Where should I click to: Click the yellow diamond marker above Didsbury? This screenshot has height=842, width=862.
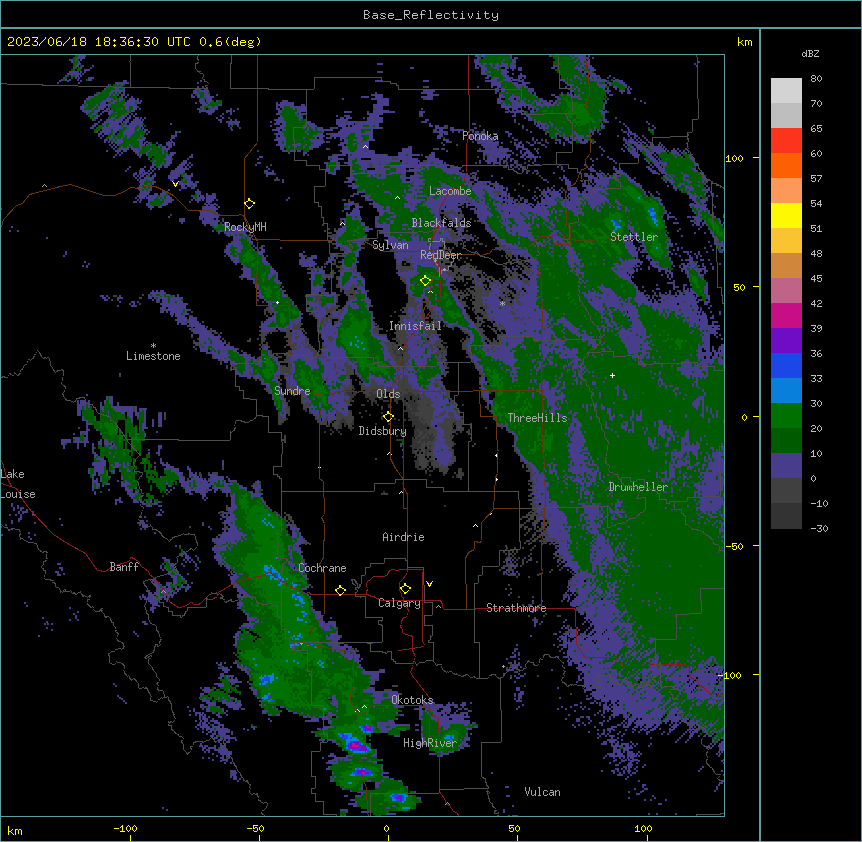(388, 417)
